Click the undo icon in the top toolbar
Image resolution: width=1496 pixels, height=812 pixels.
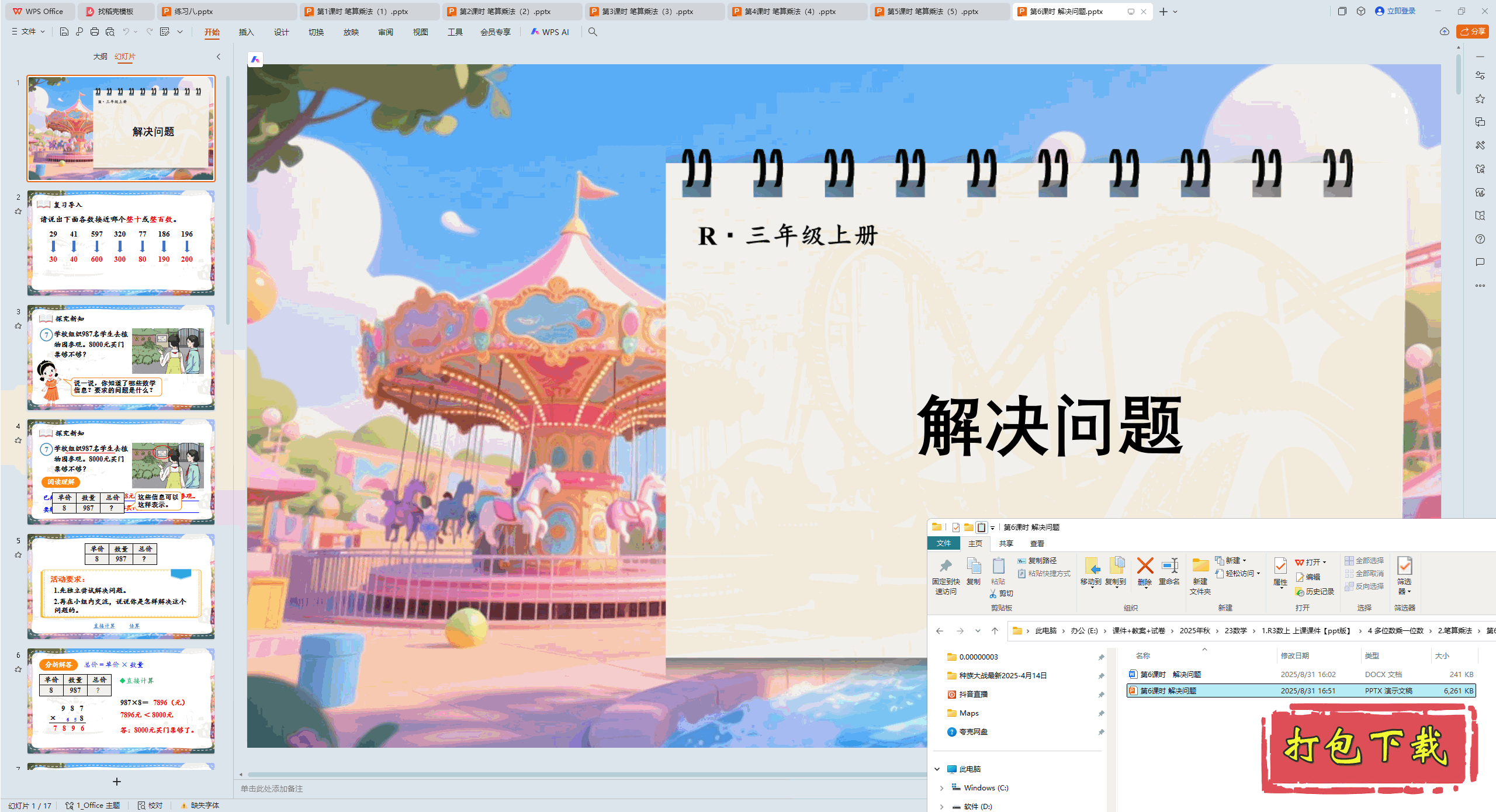126,32
